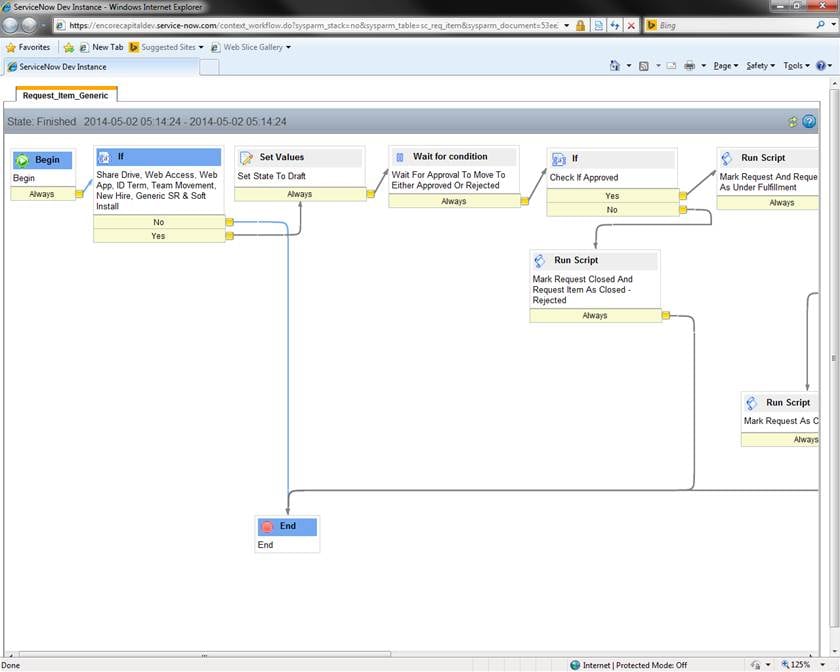Open Favorites via the star icon
The image size is (840, 672).
tap(14, 46)
